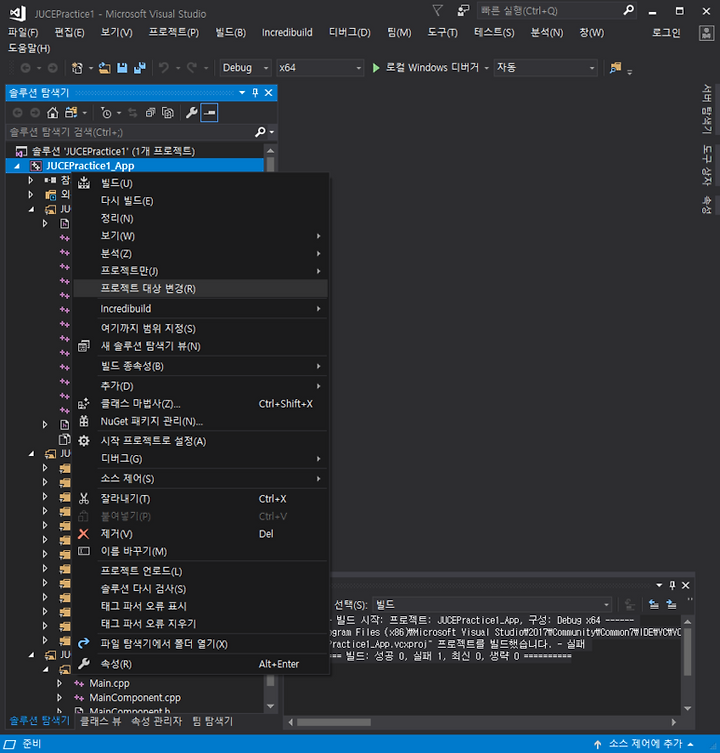Open Solution Explorer properties wrench icon
Viewport: 720px width, 753px height.
click(191, 113)
